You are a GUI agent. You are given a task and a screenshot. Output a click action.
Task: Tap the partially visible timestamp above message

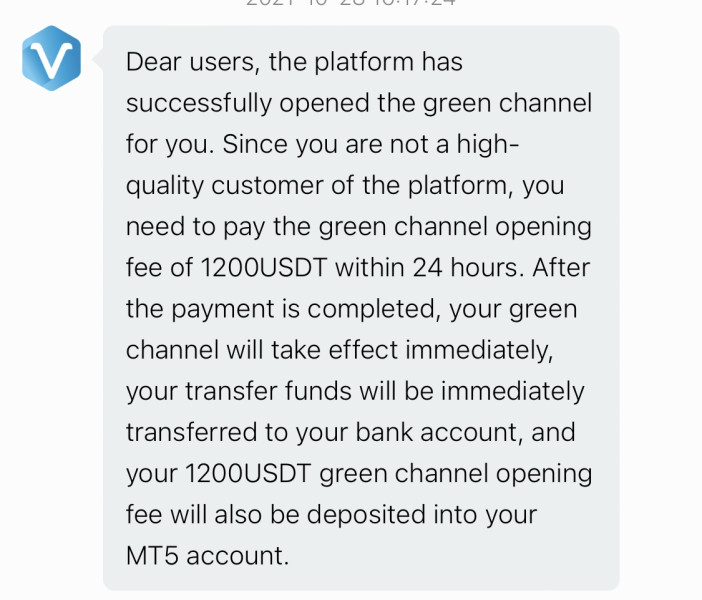click(x=351, y=3)
